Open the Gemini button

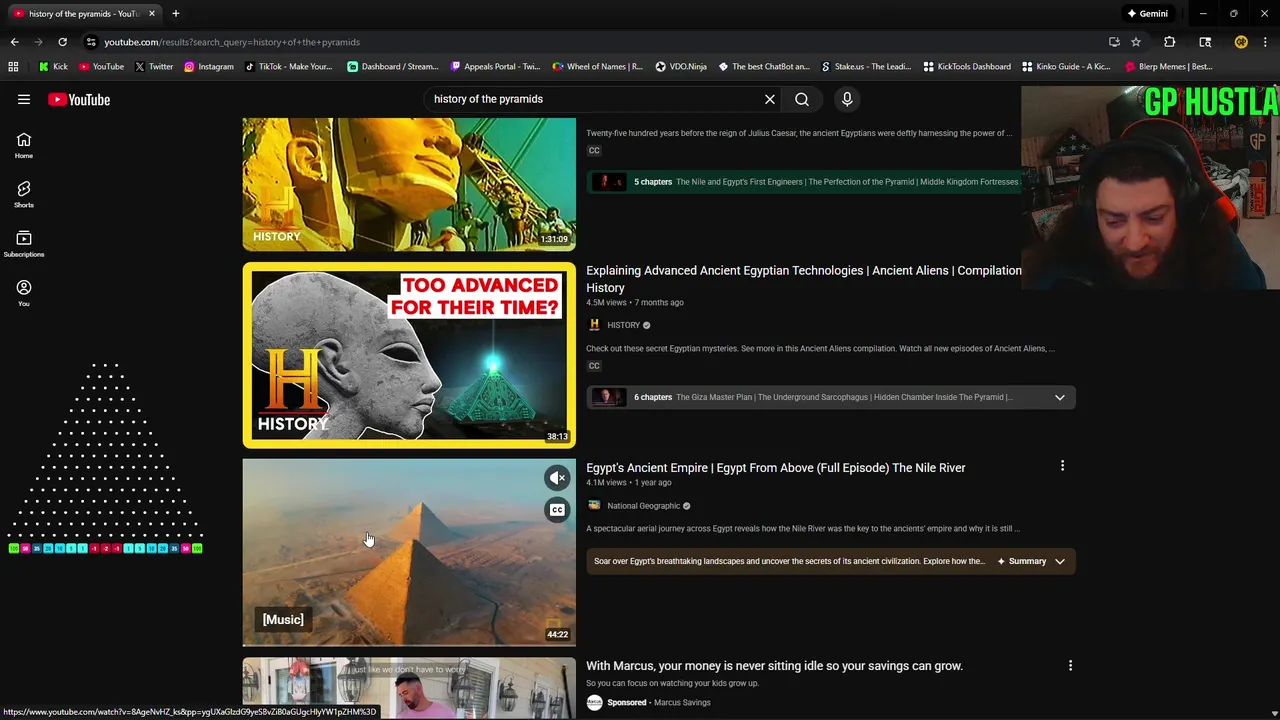pos(1147,14)
